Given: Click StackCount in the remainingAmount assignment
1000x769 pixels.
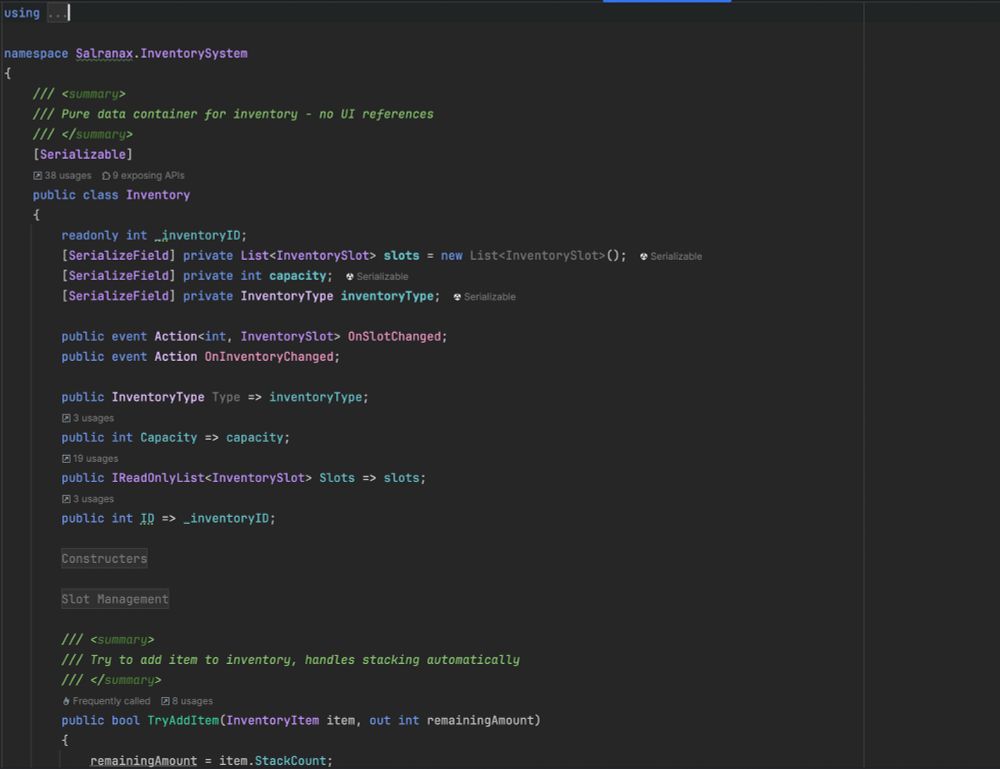Looking at the screenshot, I should [x=290, y=761].
